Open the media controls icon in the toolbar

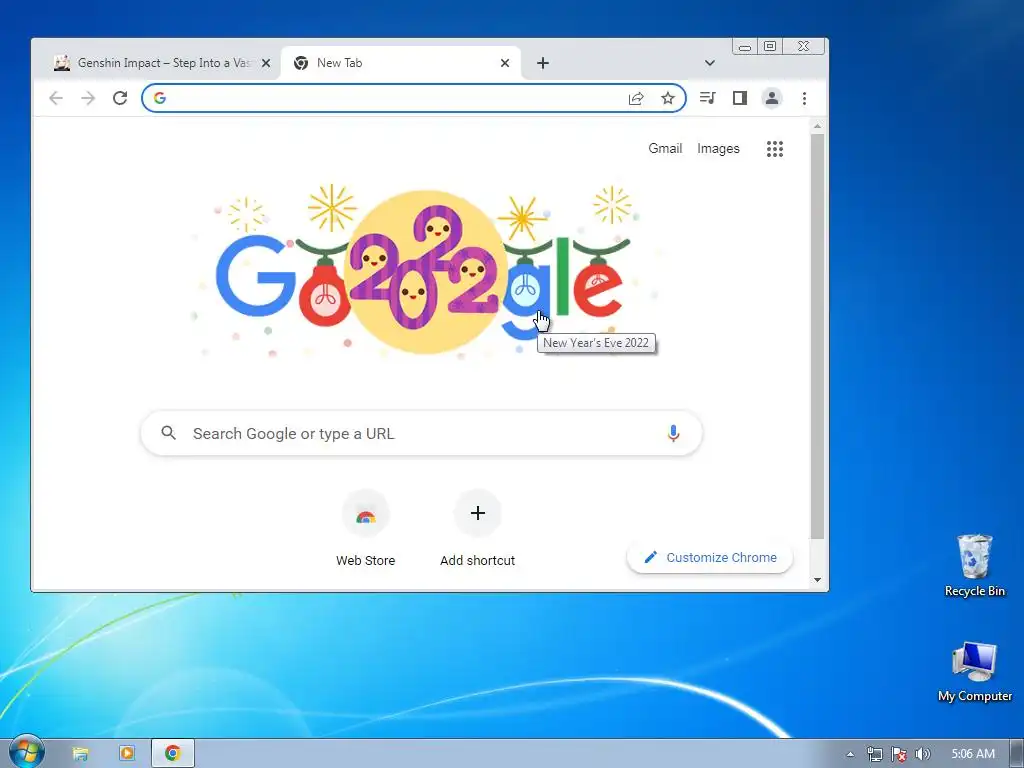[x=707, y=98]
